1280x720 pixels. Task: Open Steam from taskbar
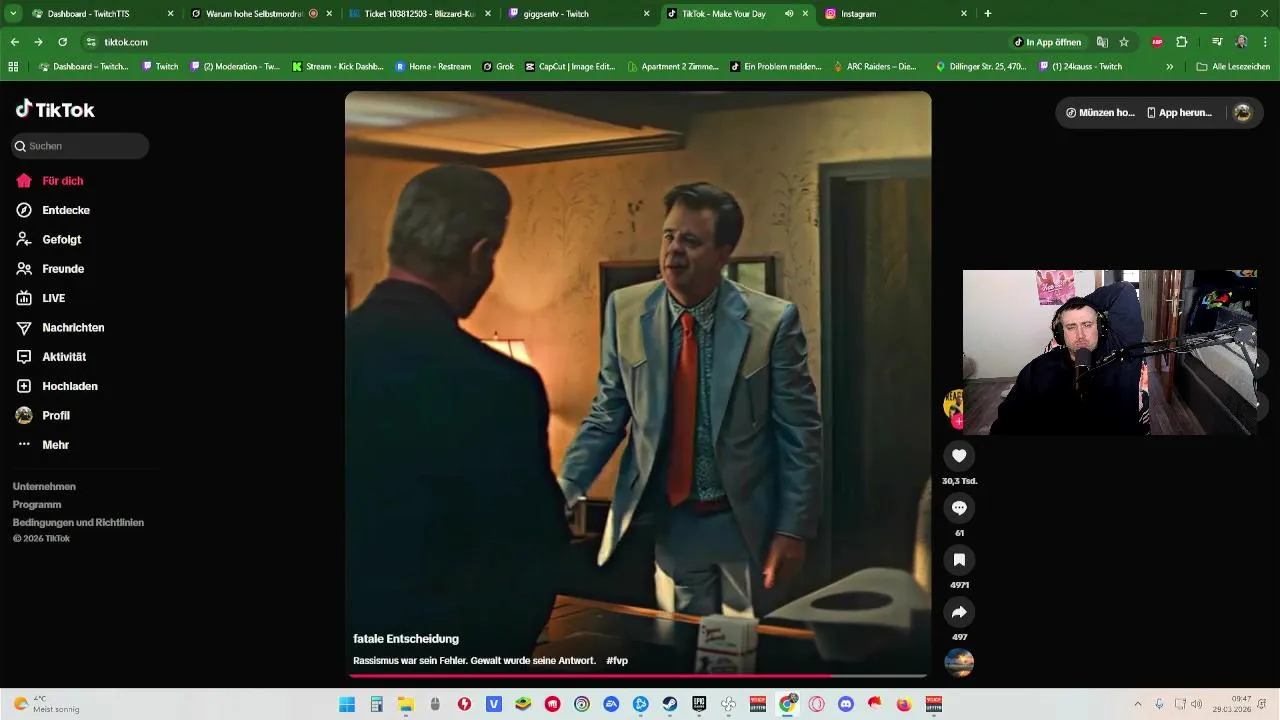670,704
